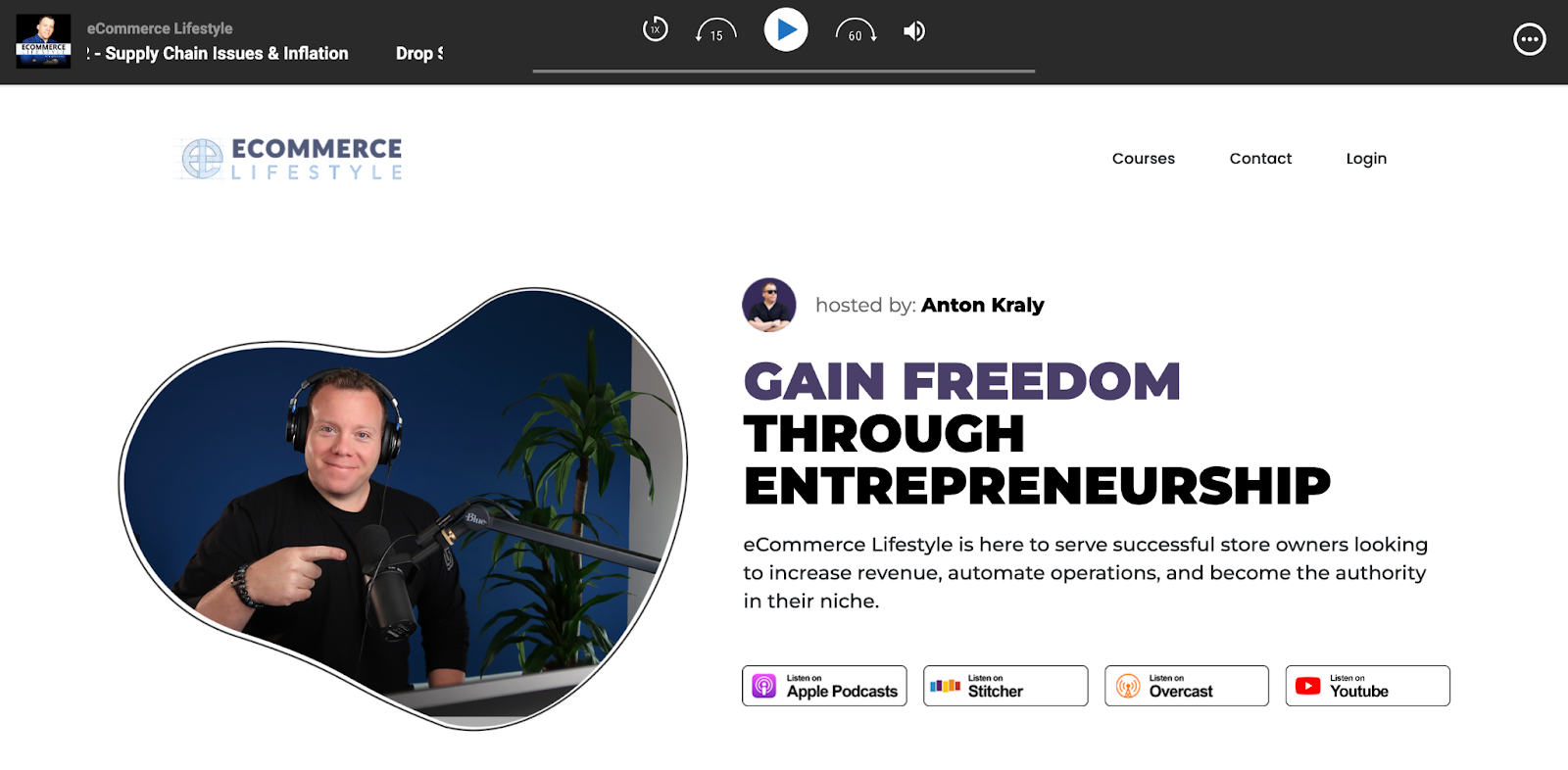The image size is (1568, 770).
Task: Click the podcast cover art thumbnail
Action: (x=43, y=41)
